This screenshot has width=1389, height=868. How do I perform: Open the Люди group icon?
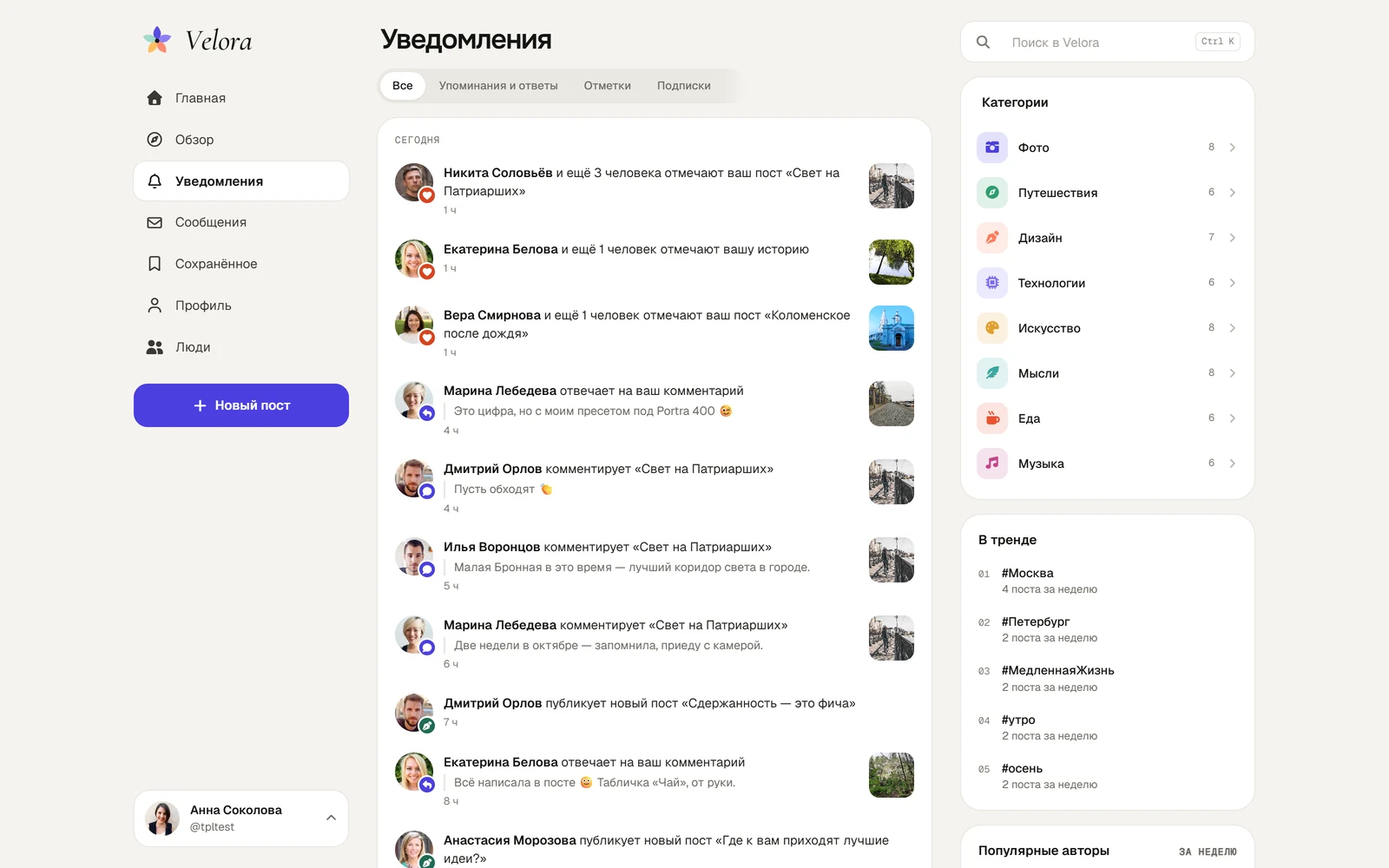click(155, 347)
